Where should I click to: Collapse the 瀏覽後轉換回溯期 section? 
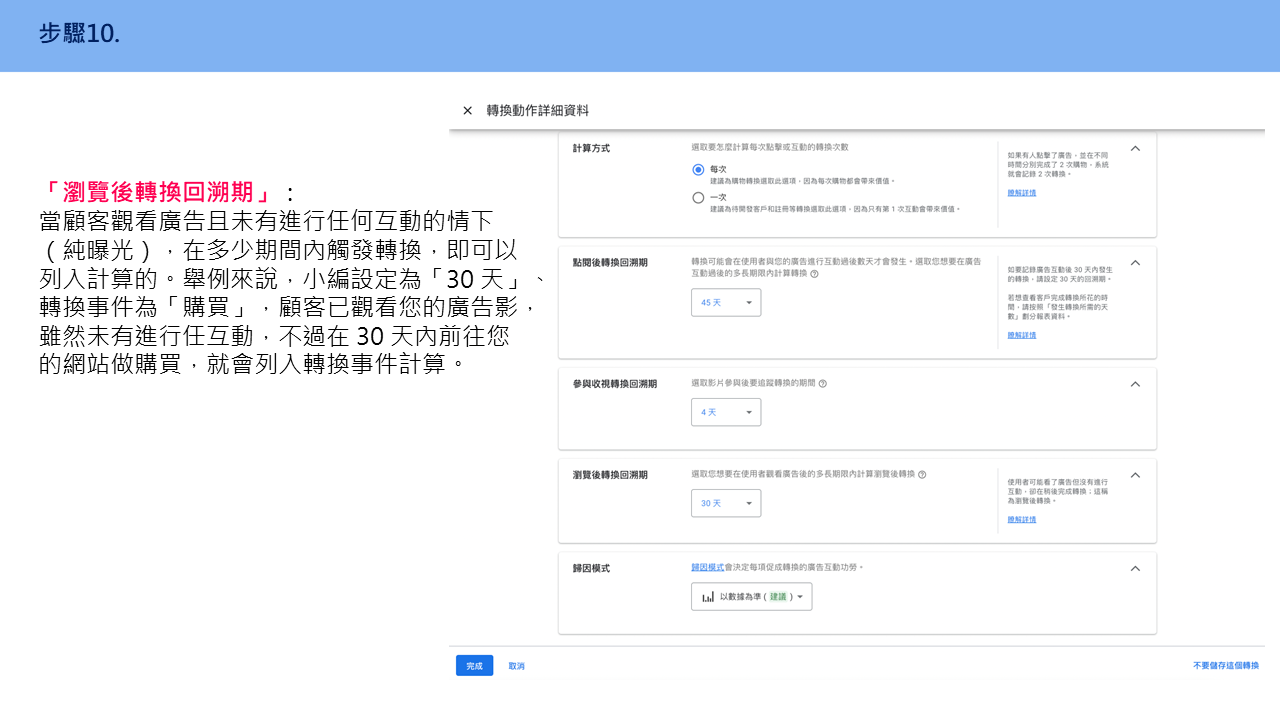tap(1135, 475)
